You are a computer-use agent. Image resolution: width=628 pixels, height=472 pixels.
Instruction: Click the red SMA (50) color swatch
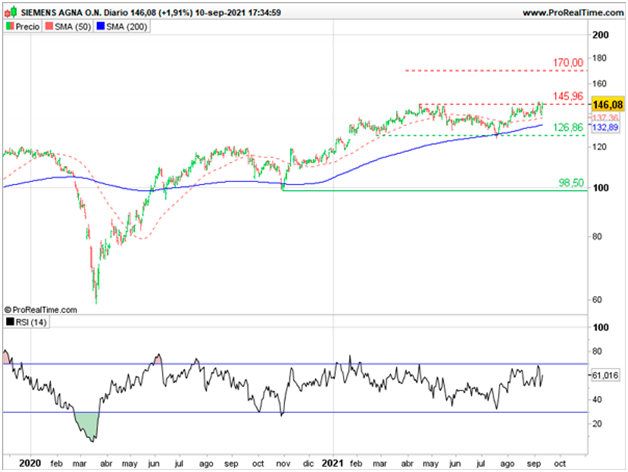[49, 26]
